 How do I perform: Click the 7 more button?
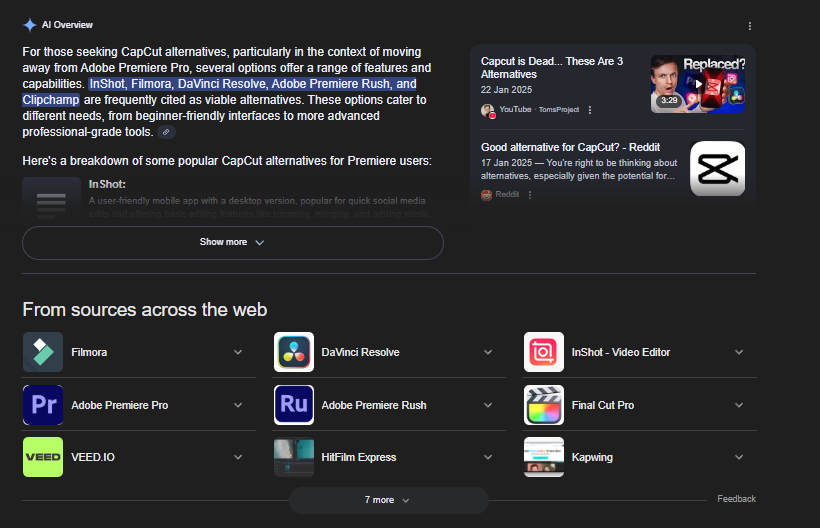[389, 500]
